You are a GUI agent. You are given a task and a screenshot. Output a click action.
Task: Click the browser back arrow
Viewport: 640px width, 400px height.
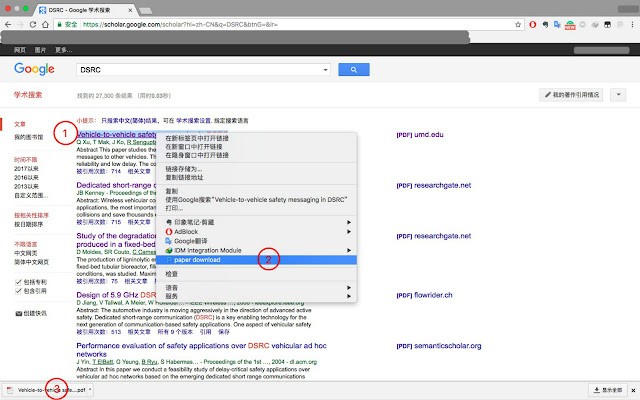(x=8, y=24)
